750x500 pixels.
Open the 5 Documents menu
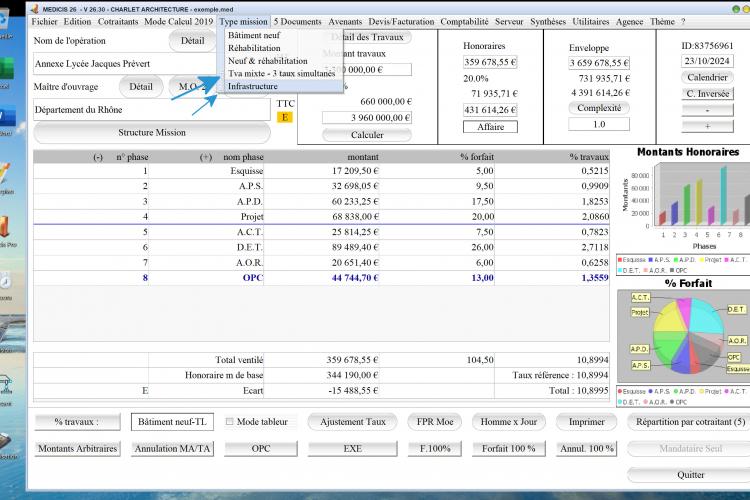point(298,22)
